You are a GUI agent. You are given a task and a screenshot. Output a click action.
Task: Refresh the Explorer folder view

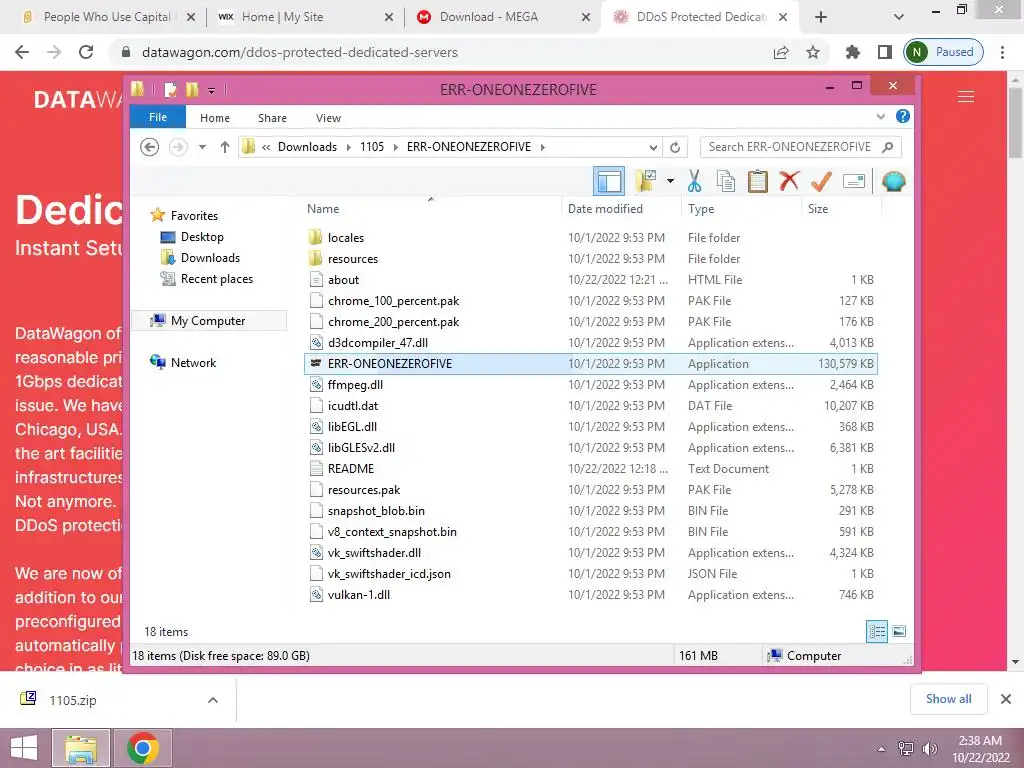[x=675, y=147]
